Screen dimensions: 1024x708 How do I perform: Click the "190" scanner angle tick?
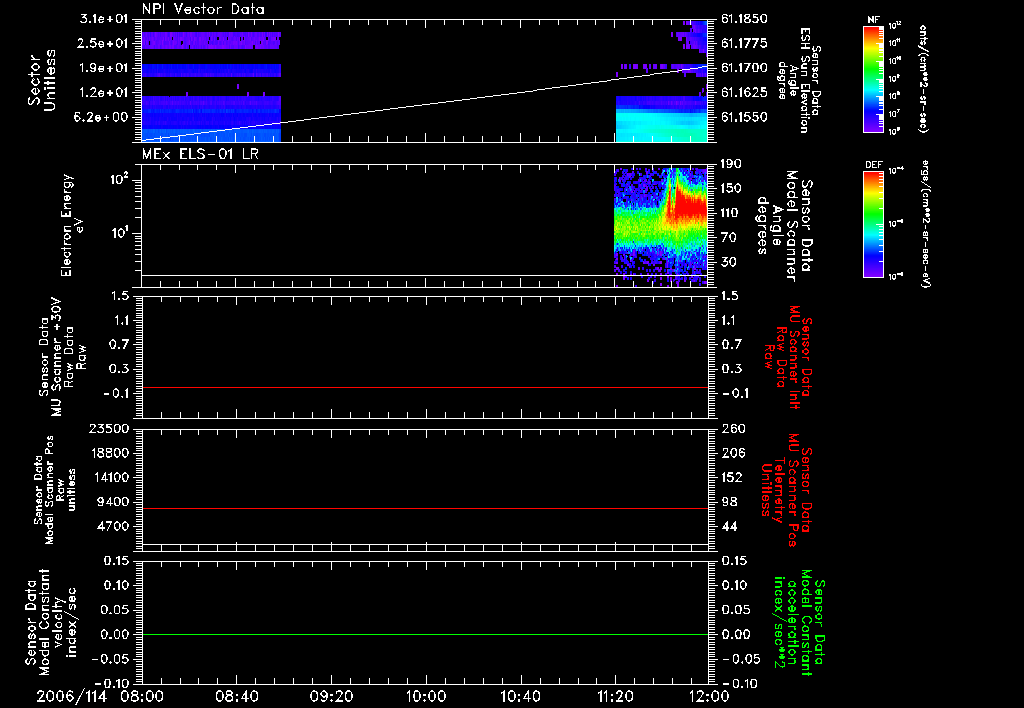point(731,164)
